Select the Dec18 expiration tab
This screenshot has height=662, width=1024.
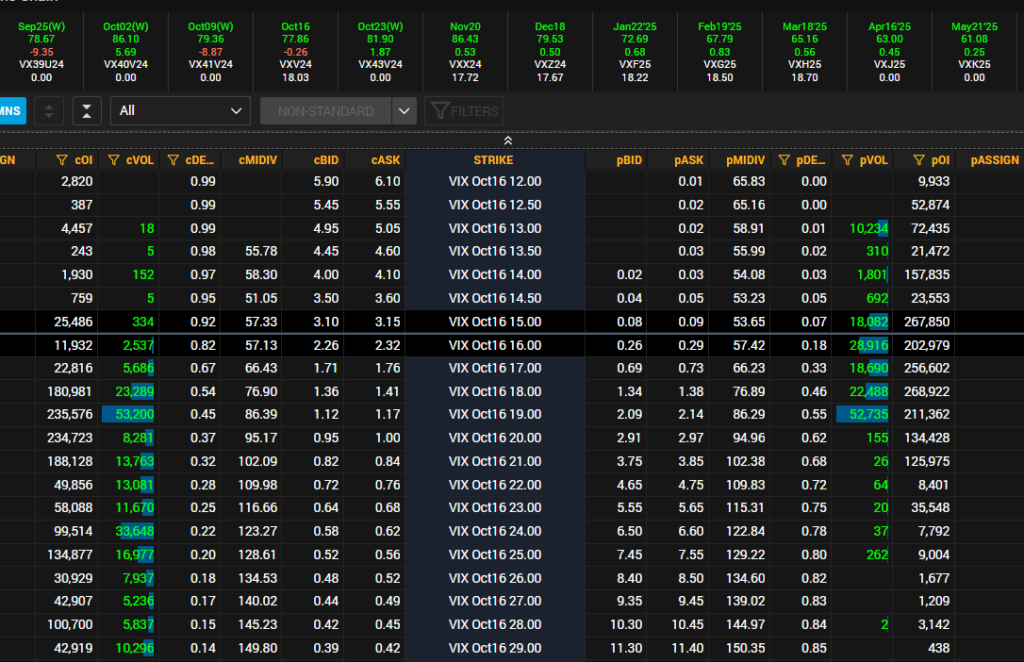click(551, 52)
